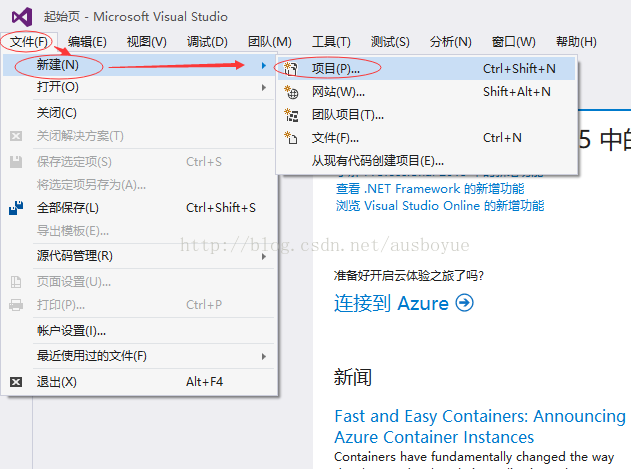This screenshot has height=469, width=631.
Task: Open 浏览 Visual Studio Online 的新增功能 link
Action: [x=440, y=206]
